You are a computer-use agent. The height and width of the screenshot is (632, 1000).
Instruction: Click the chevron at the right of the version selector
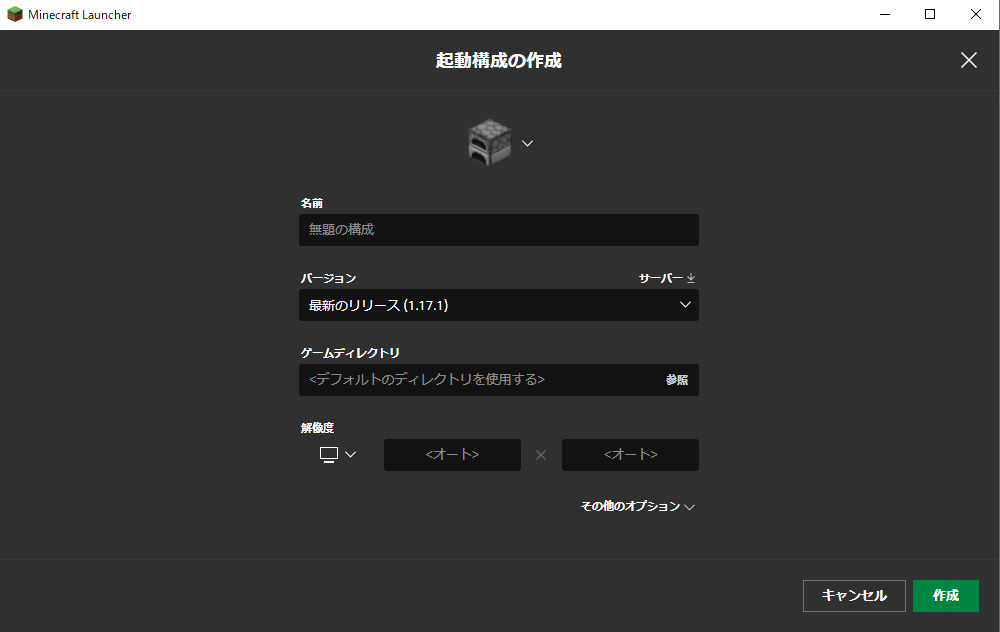point(686,305)
